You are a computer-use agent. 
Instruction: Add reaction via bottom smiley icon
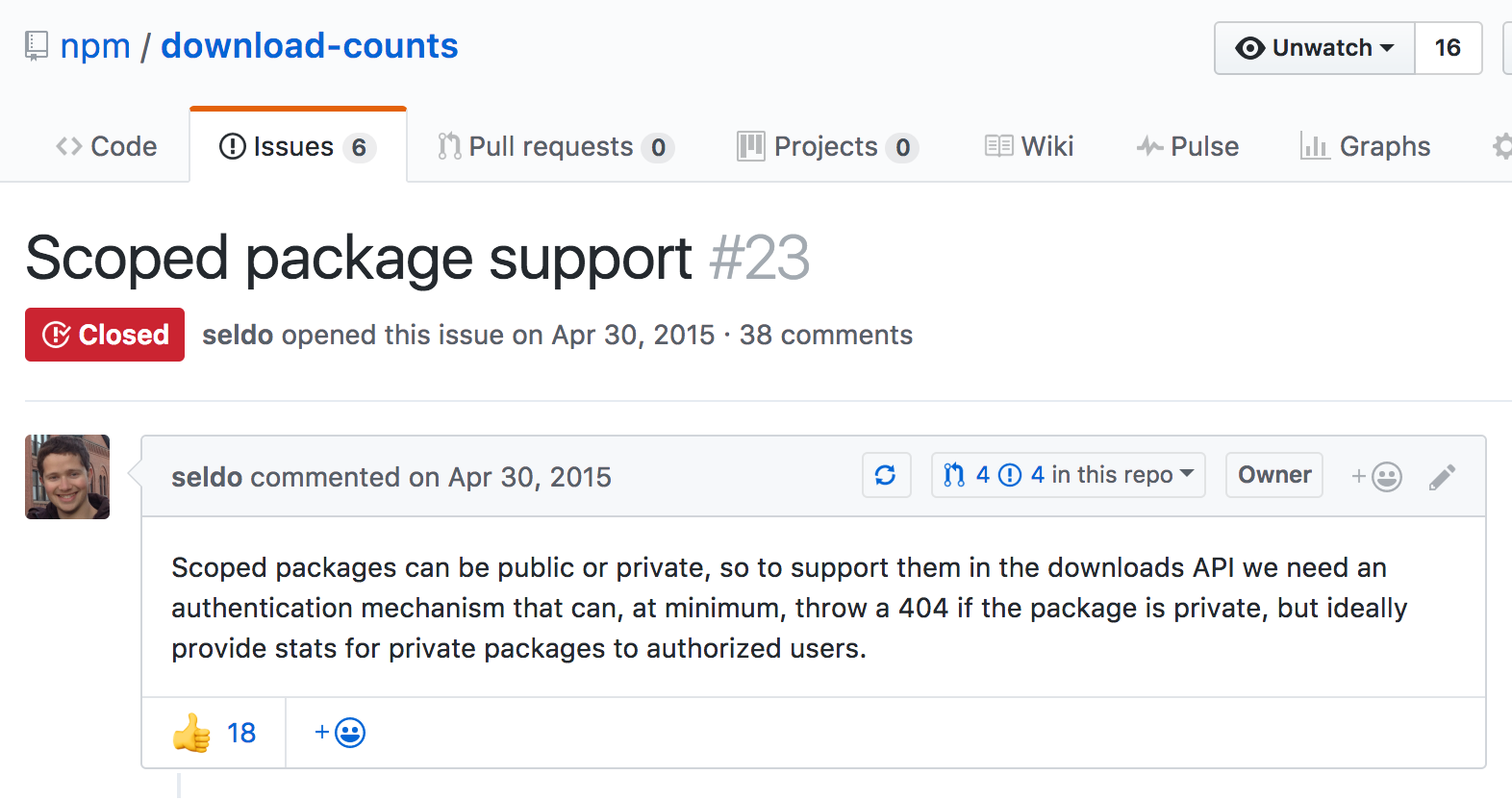pos(340,733)
